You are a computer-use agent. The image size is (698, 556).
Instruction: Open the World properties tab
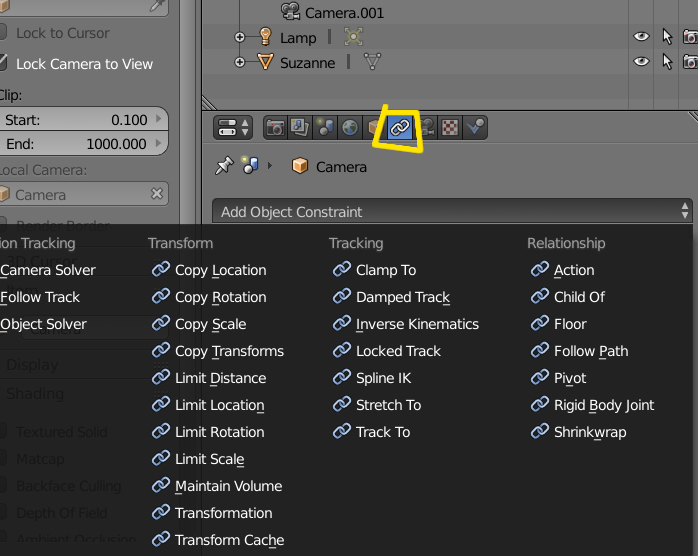[350, 128]
